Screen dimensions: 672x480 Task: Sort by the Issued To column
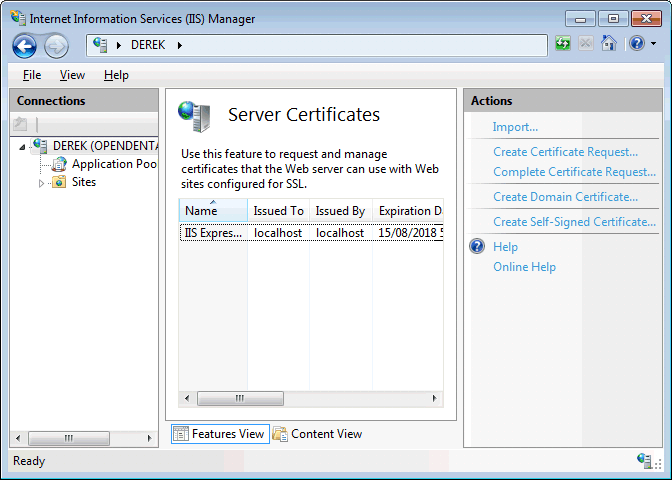[x=279, y=210]
